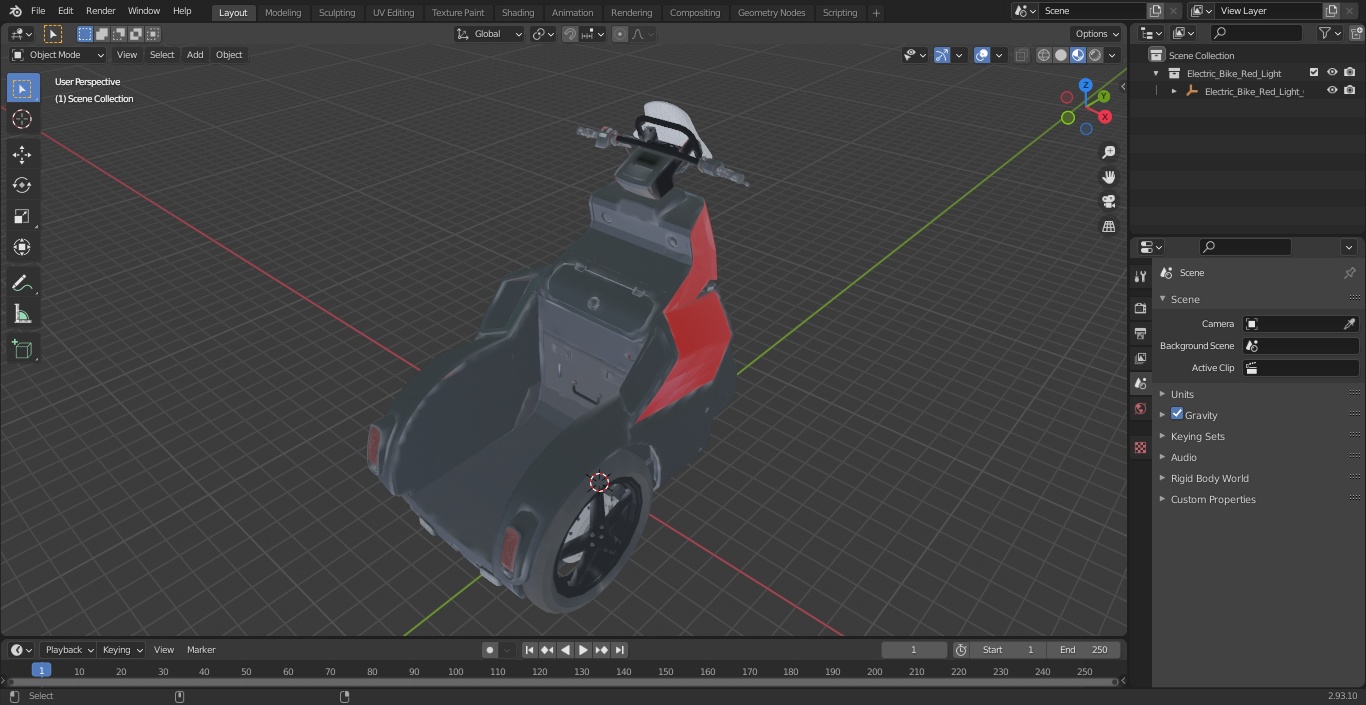Hide Electric_Bike_Red_Light collection with eye icon
1366x705 pixels.
(1332, 73)
